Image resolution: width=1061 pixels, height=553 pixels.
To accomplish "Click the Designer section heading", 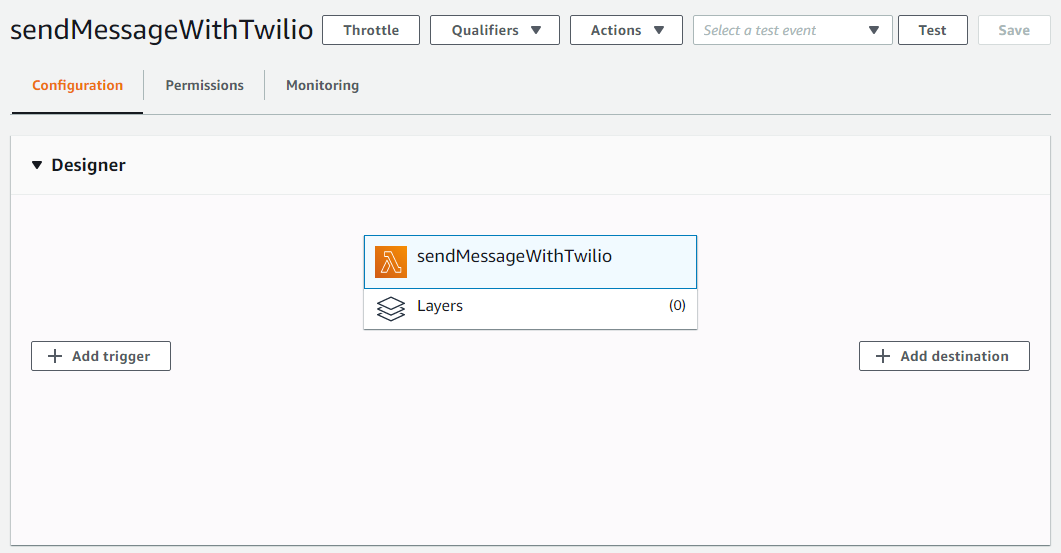I will (x=89, y=165).
